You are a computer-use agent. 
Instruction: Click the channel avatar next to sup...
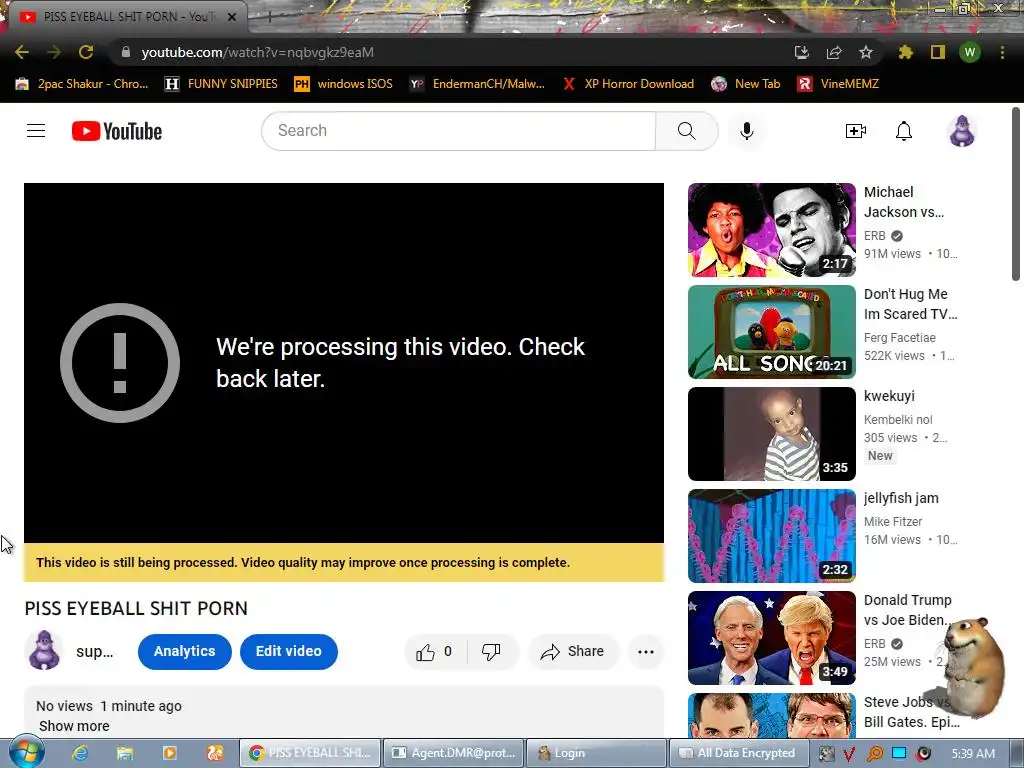(x=44, y=650)
